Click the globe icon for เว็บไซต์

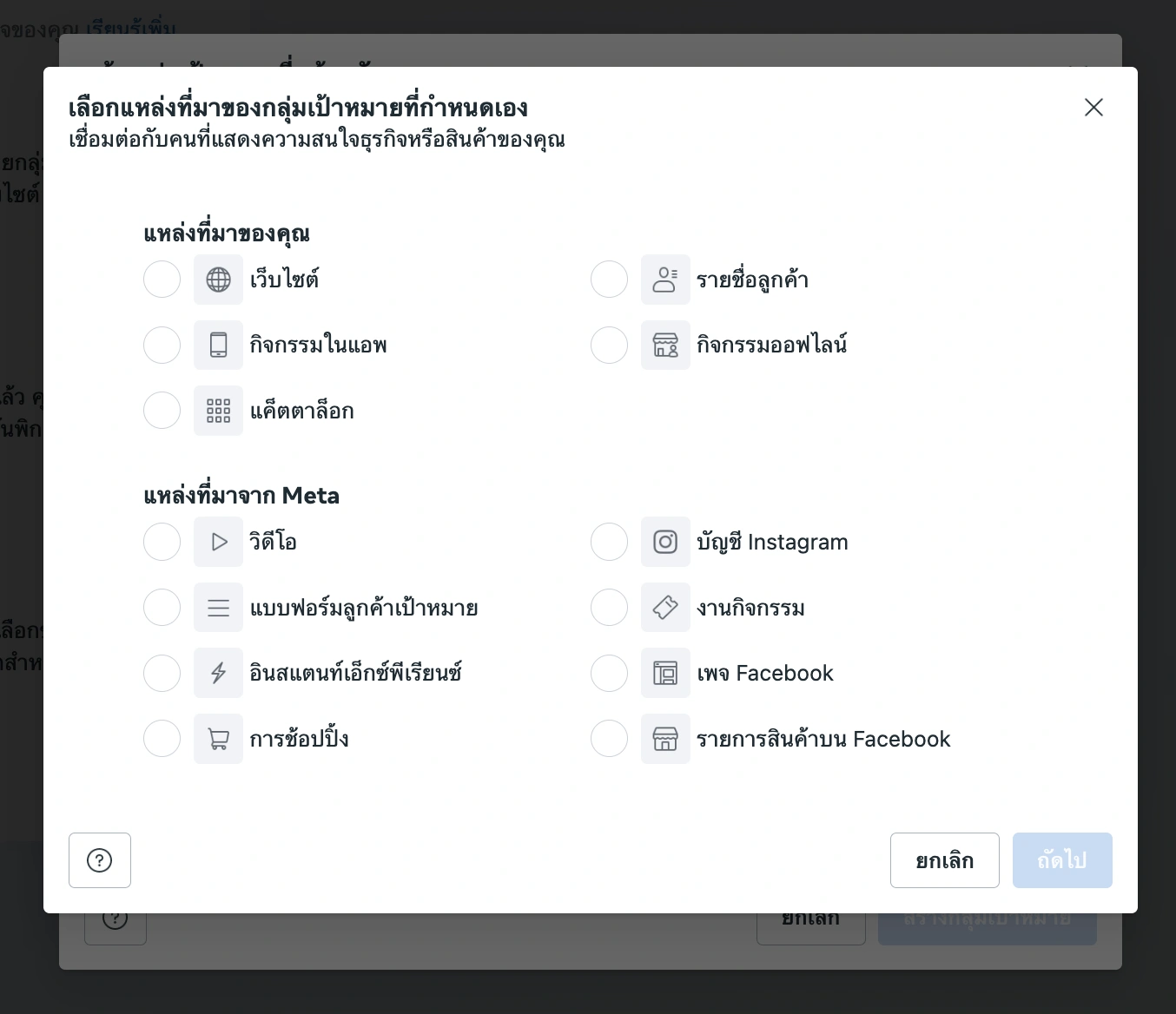218,280
